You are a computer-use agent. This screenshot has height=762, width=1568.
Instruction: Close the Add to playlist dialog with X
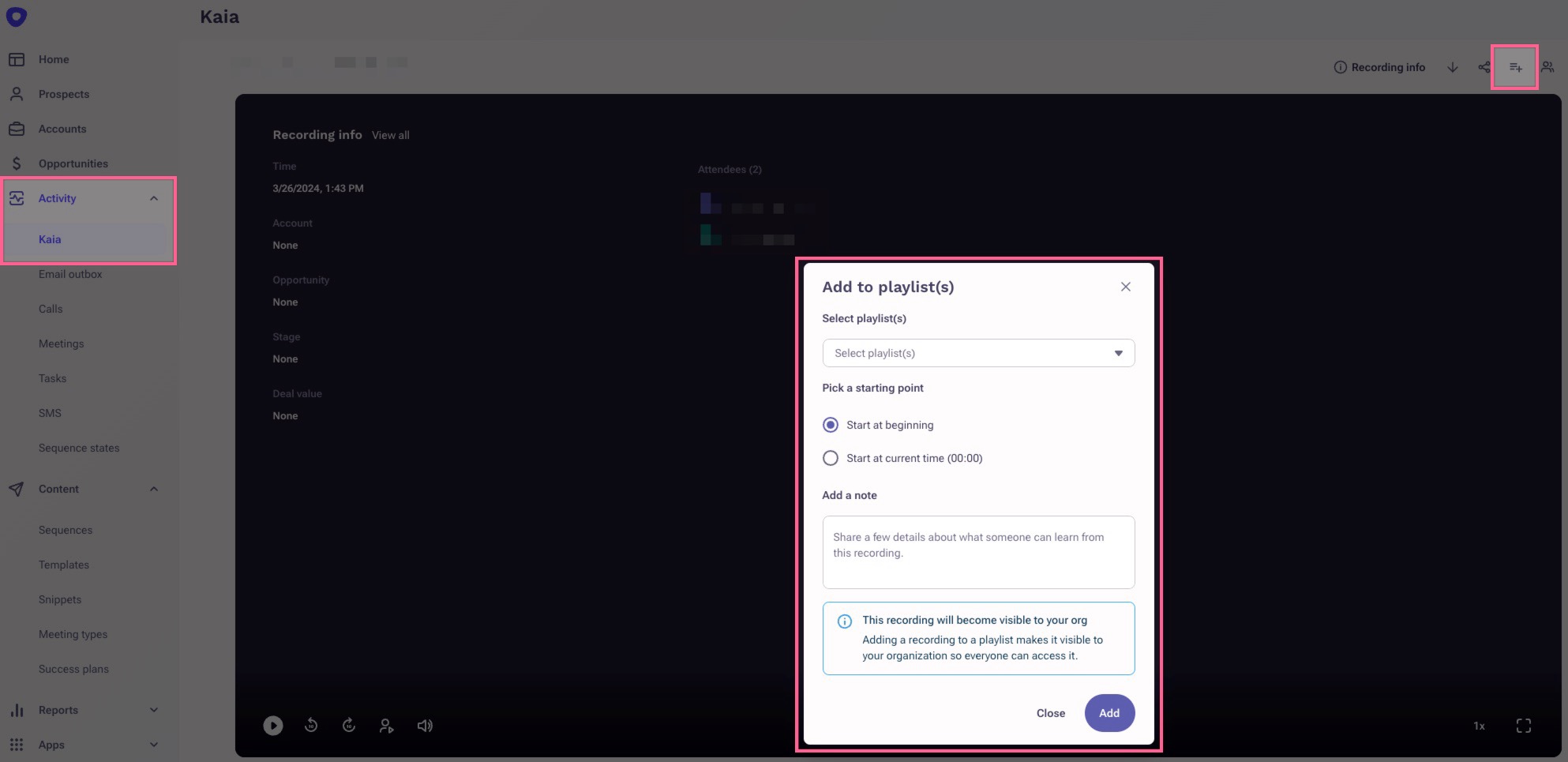click(x=1126, y=287)
